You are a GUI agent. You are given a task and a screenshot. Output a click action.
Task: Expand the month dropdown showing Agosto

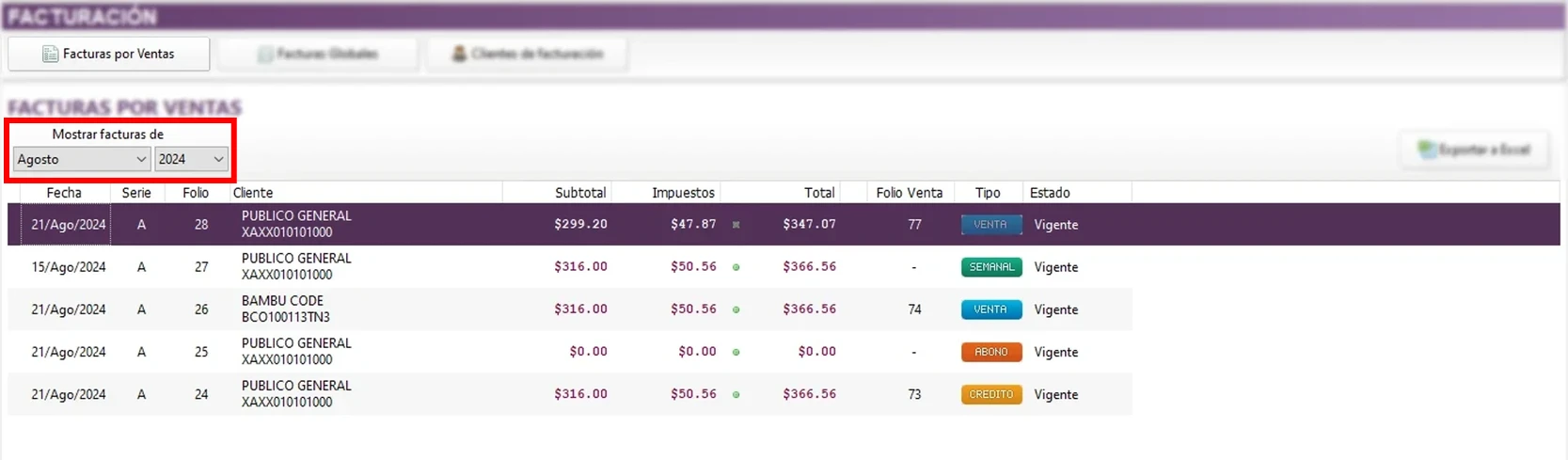coord(82,160)
